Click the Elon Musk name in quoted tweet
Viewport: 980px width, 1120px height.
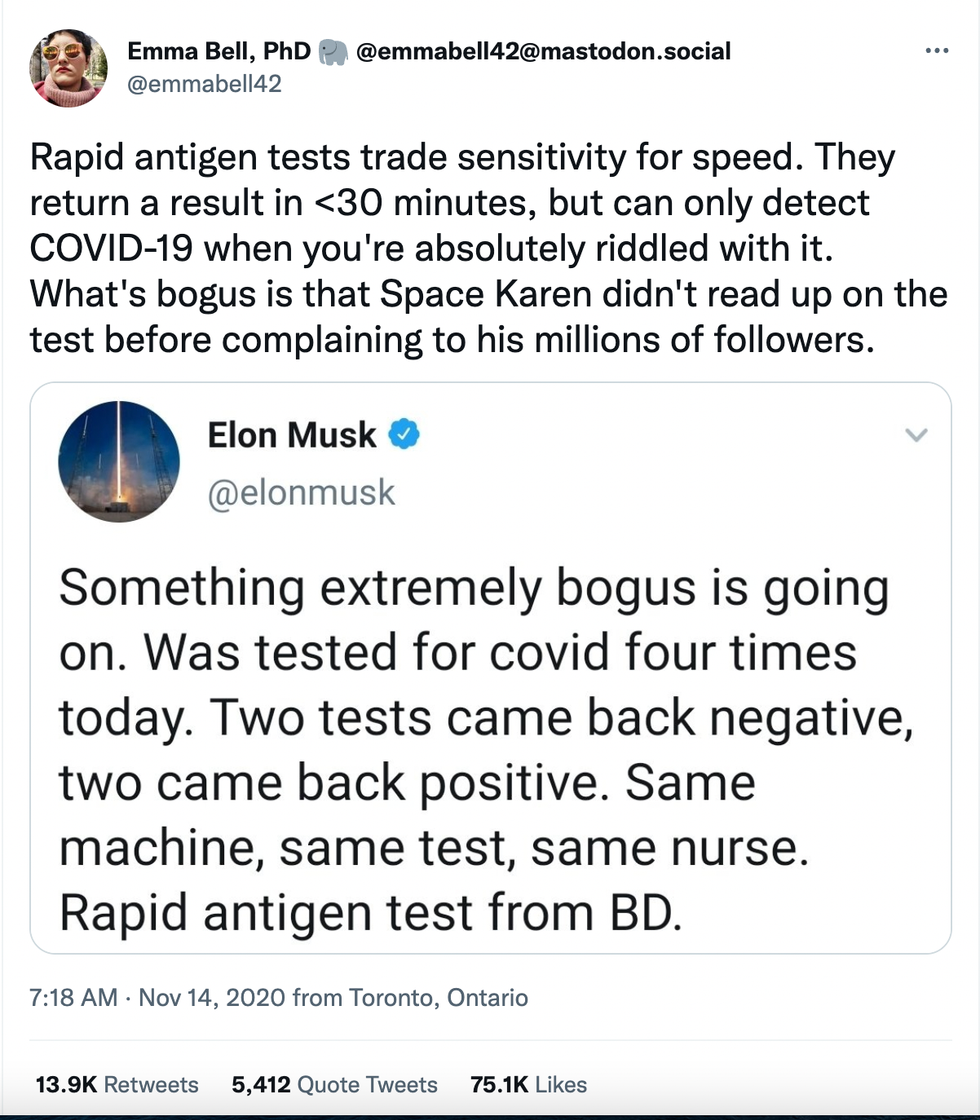point(292,435)
